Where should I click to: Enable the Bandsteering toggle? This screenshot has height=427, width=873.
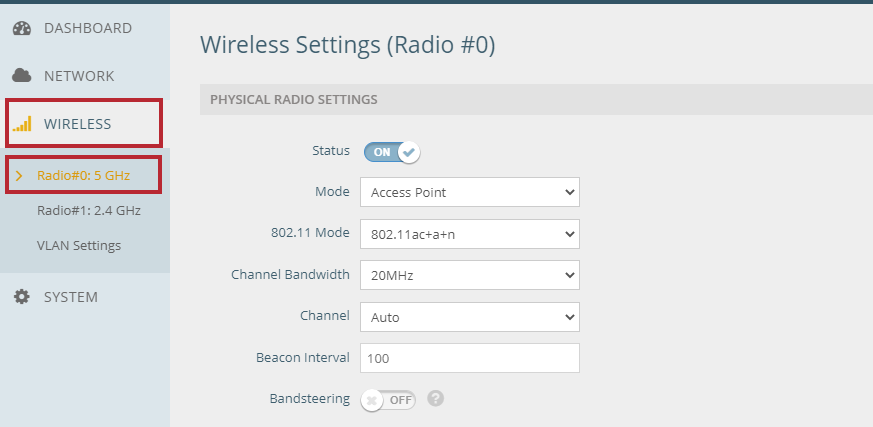(388, 400)
